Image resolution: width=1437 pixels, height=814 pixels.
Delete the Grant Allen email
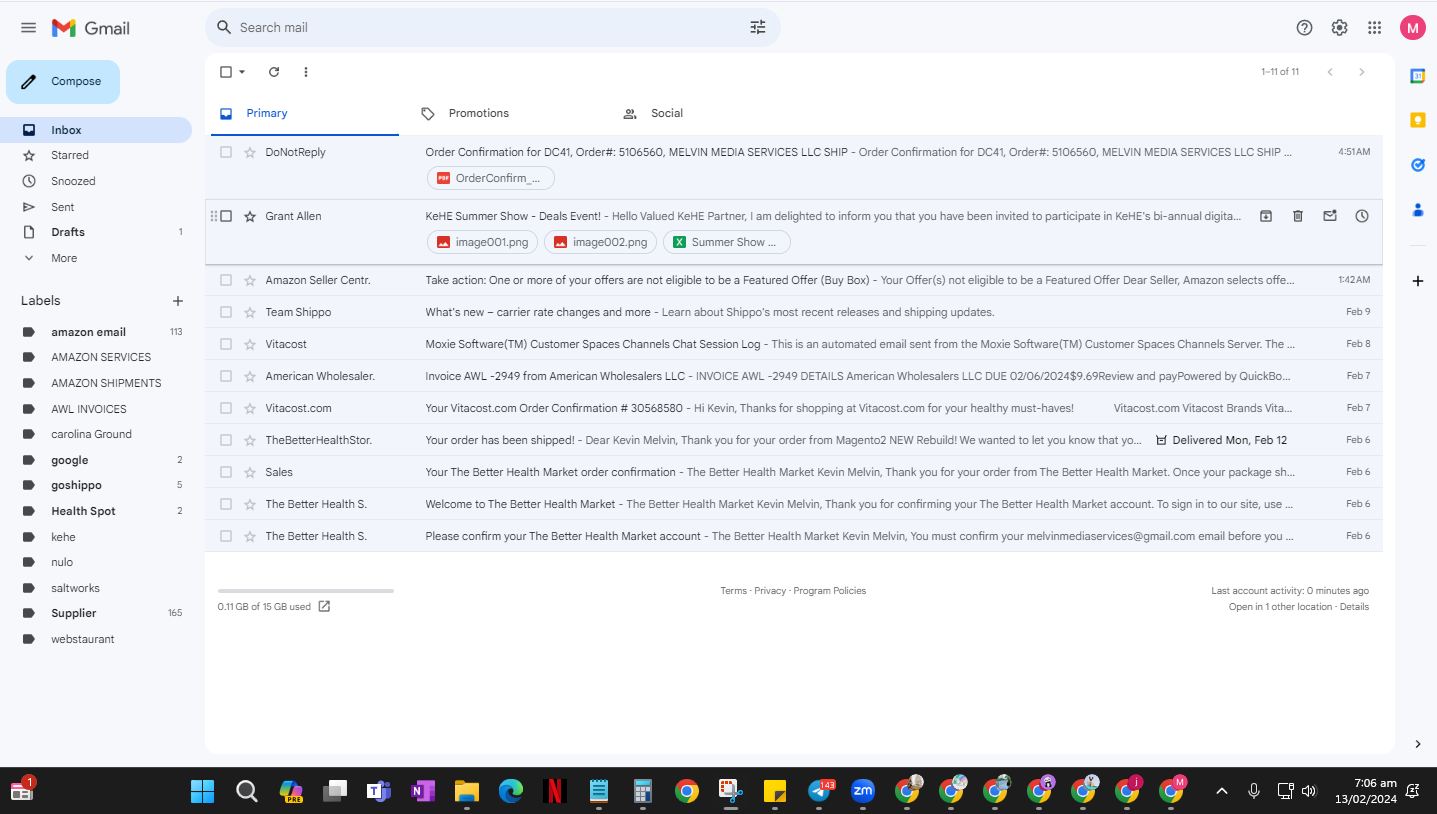click(x=1298, y=216)
